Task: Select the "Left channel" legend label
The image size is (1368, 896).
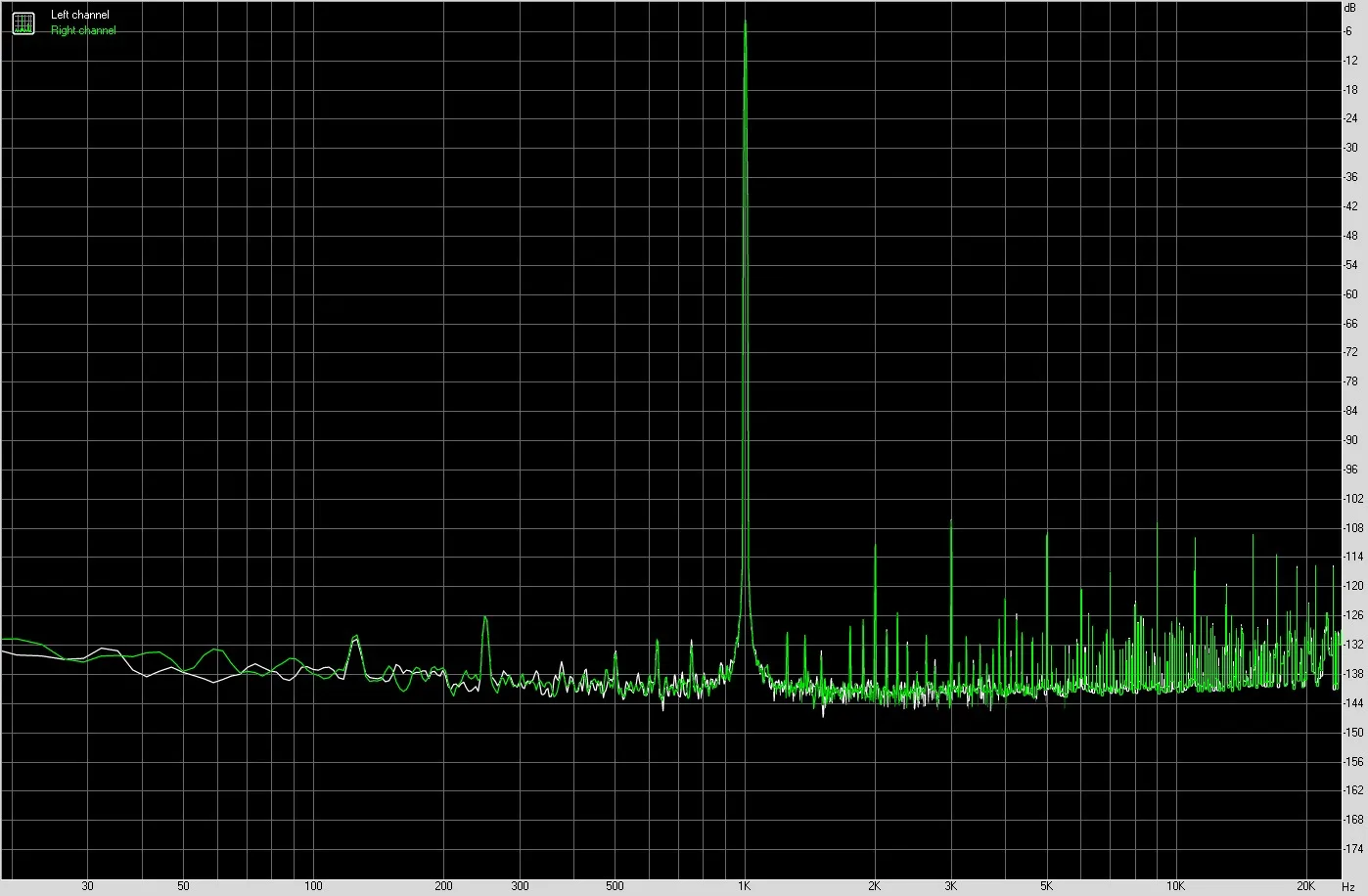Action: click(80, 16)
